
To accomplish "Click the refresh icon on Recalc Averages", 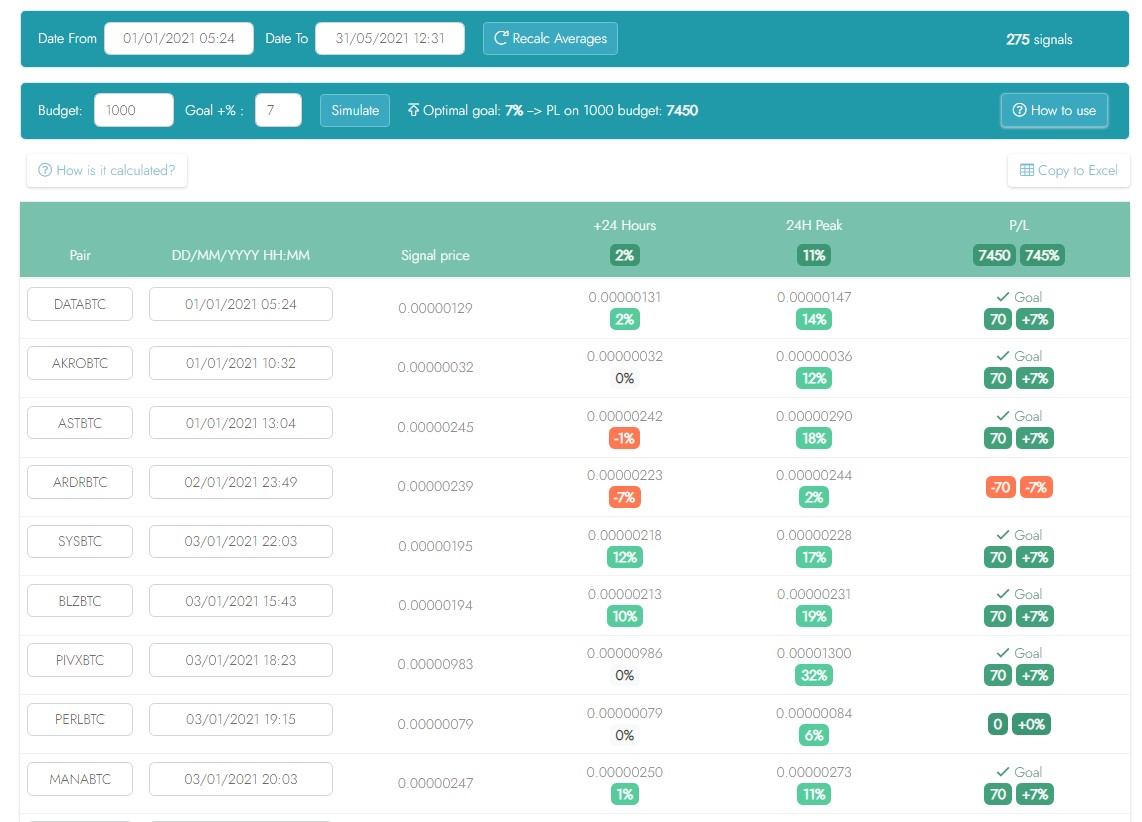I will coord(501,38).
